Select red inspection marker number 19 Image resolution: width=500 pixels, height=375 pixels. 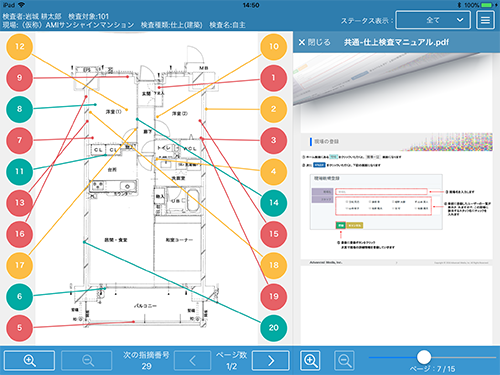273,296
